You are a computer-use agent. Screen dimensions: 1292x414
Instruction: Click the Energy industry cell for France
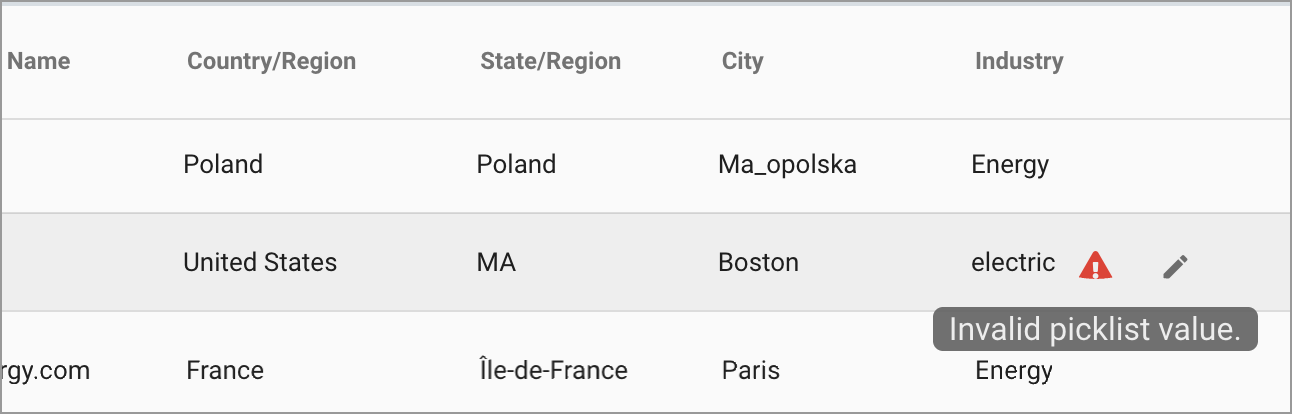pos(1014,372)
